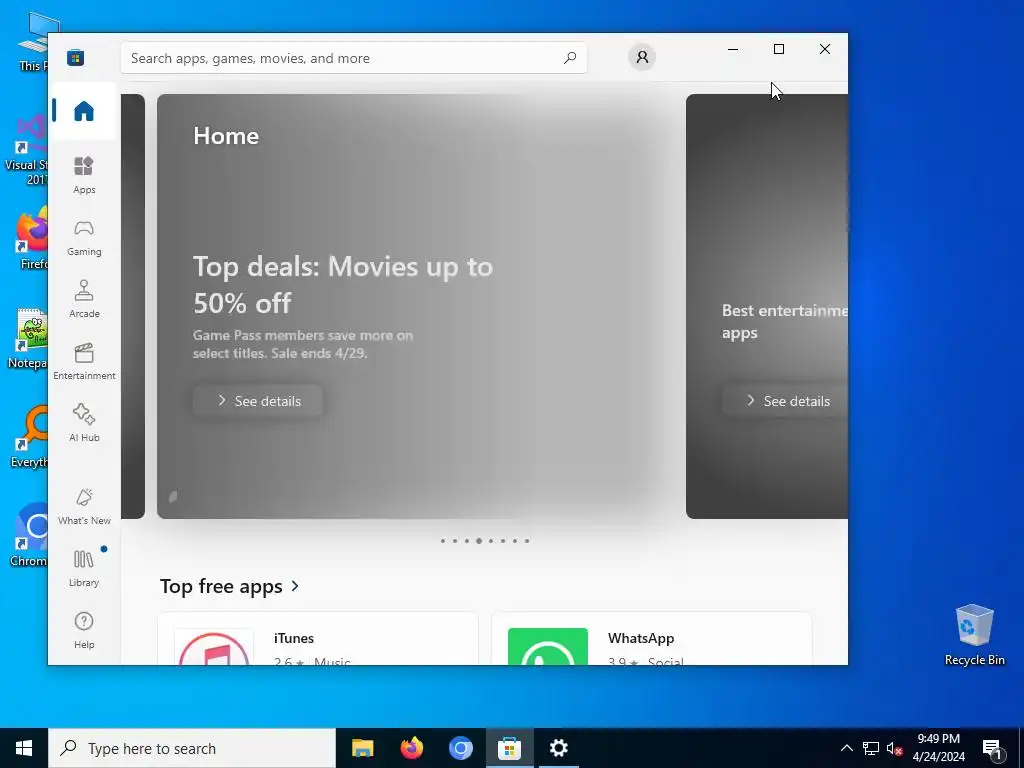Expand Top free apps list

click(295, 586)
